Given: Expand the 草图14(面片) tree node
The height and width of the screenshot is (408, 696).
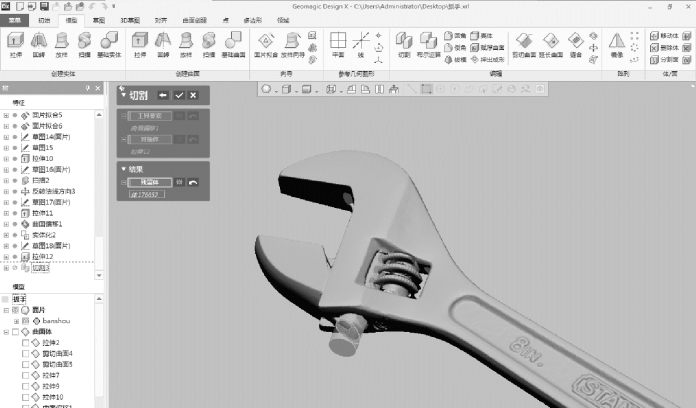Looking at the screenshot, I should pyautogui.click(x=6, y=137).
